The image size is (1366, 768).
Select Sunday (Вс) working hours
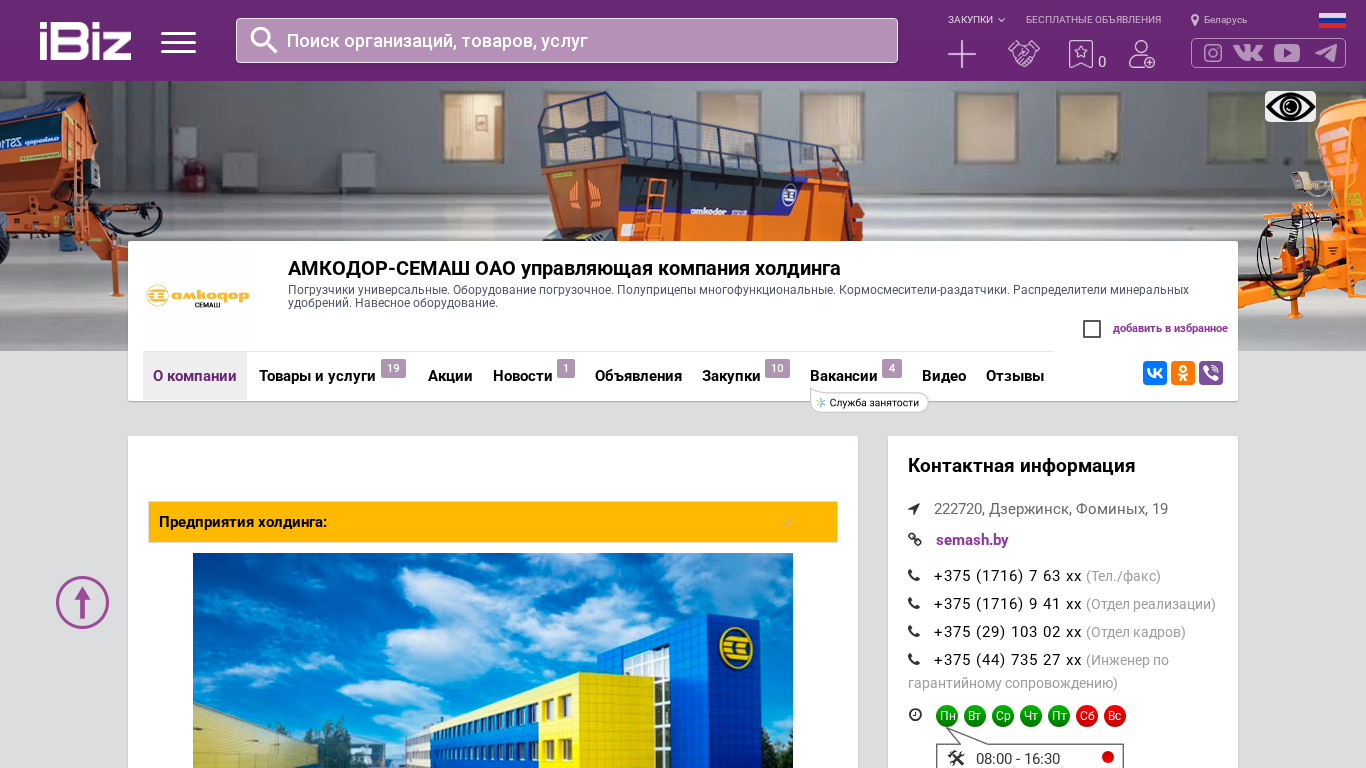[1115, 716]
